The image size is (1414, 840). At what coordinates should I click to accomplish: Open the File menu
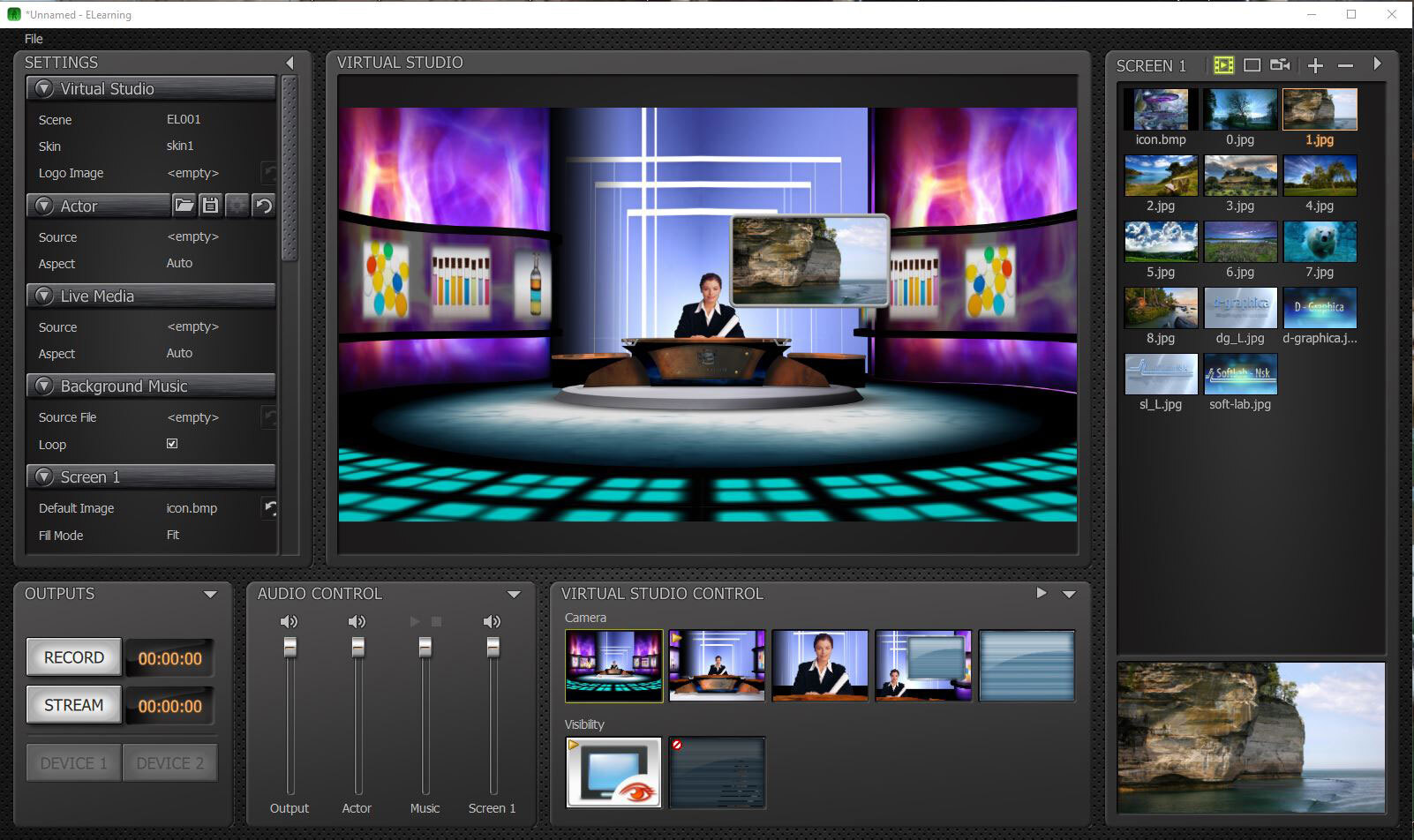34,39
